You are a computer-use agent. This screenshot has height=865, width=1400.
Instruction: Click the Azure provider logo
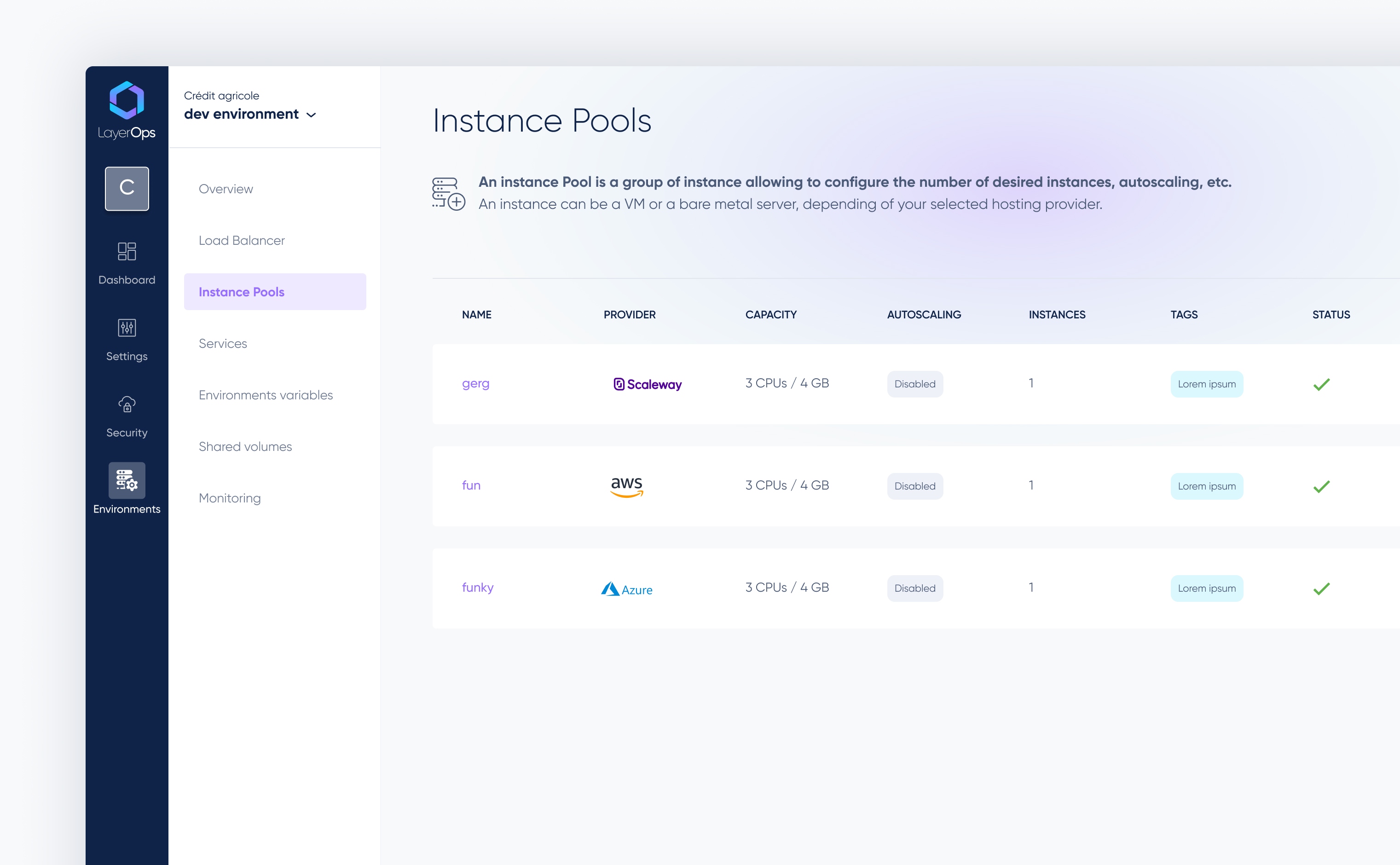(x=626, y=588)
